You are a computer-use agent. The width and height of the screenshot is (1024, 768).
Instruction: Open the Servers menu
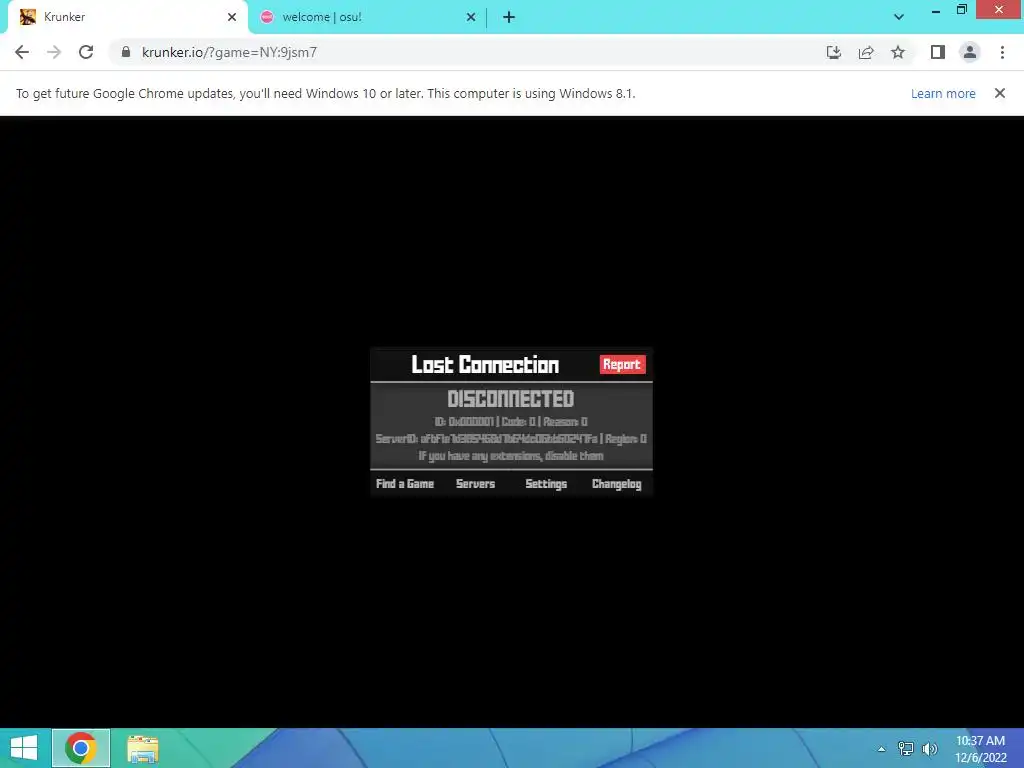(475, 484)
